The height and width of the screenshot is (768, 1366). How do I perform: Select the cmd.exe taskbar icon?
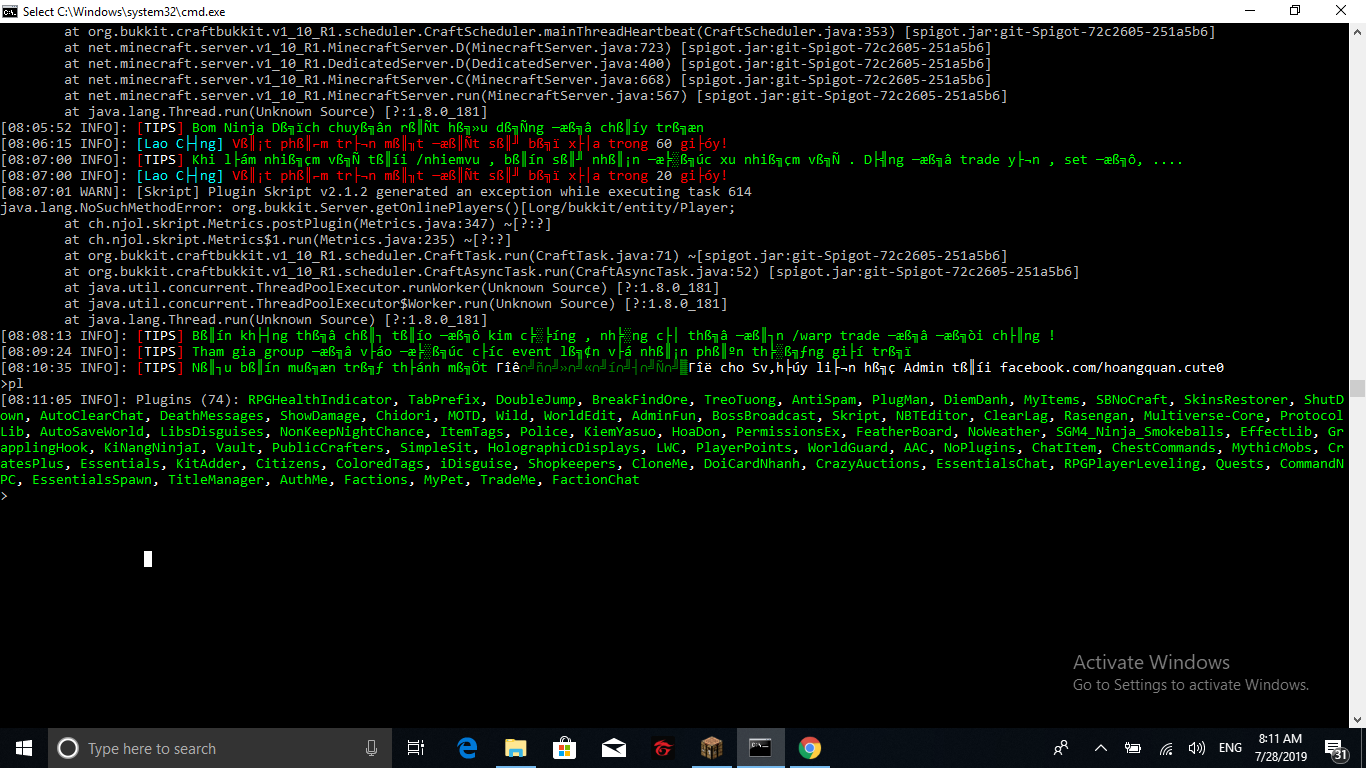point(760,748)
